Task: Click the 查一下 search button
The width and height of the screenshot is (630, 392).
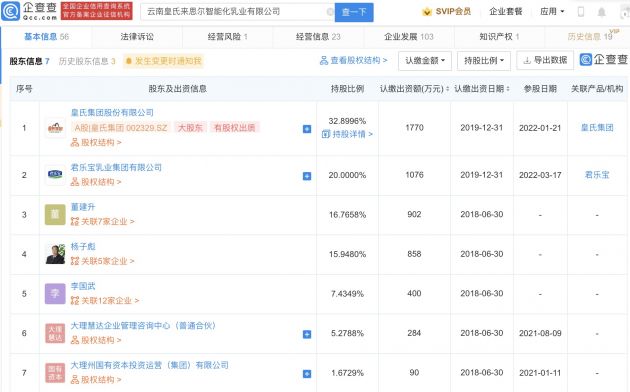Action: click(354, 12)
